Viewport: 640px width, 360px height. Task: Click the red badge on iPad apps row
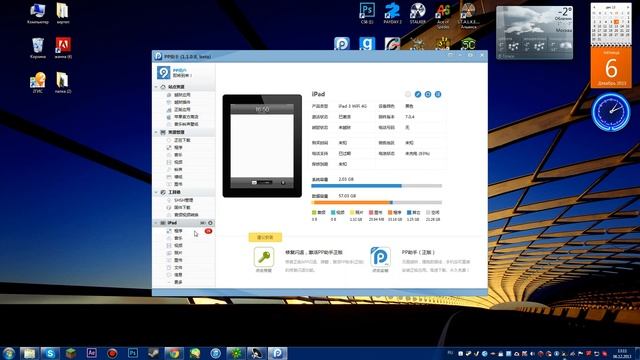coord(208,231)
